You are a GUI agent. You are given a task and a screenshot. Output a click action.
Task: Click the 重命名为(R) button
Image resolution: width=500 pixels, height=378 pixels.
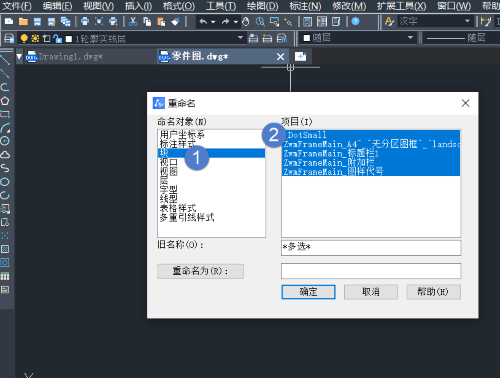click(200, 271)
